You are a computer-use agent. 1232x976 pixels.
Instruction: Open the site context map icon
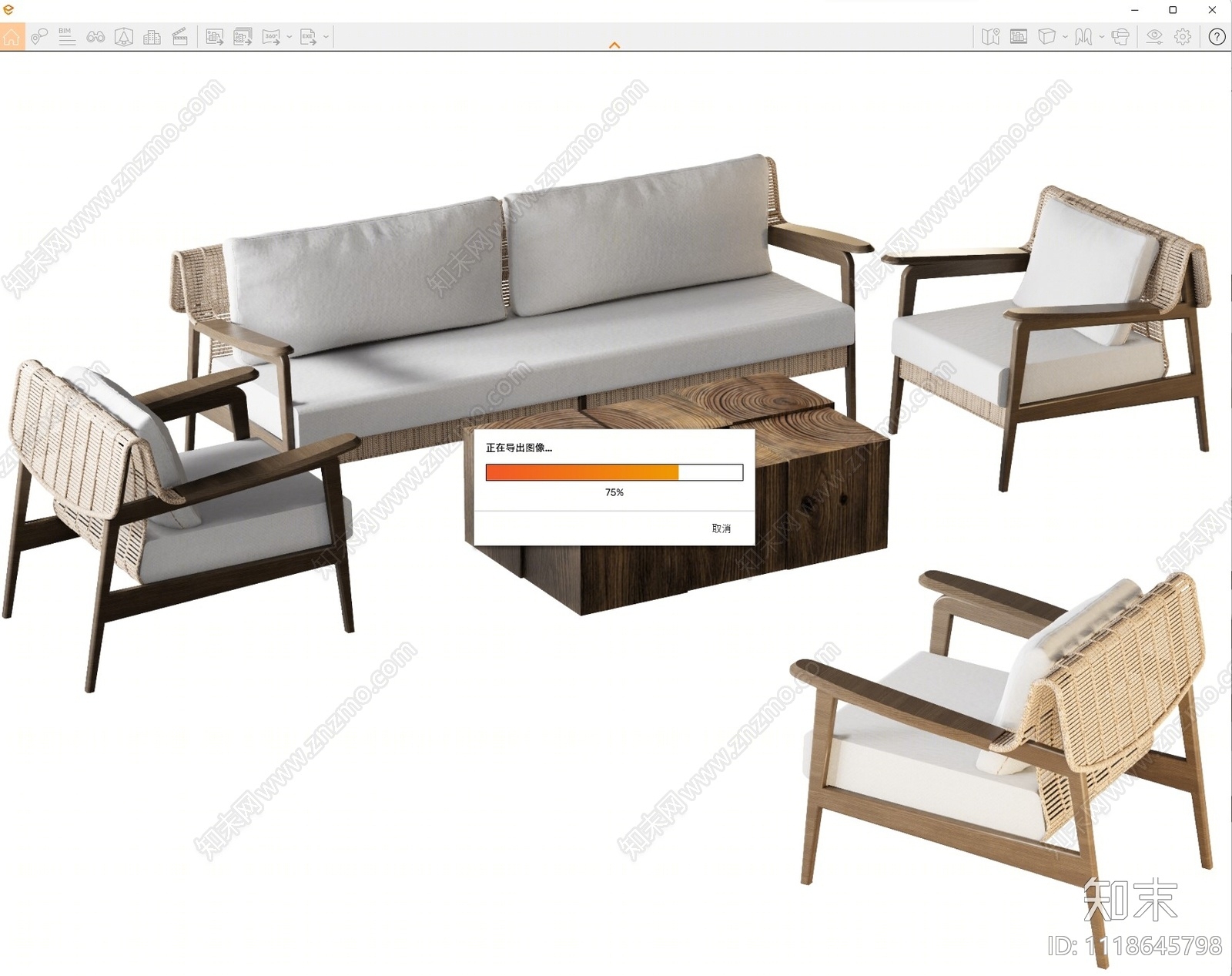[991, 36]
